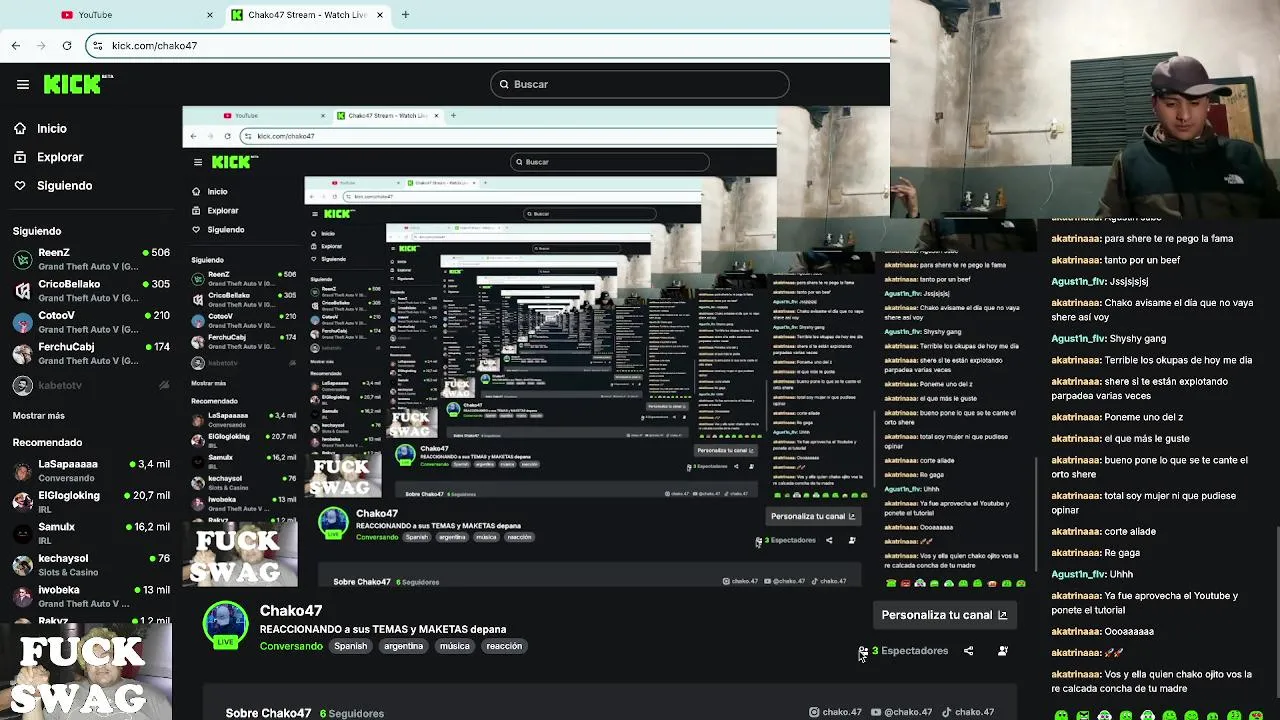Open Conversando category link under the main stream title

pyautogui.click(x=291, y=646)
